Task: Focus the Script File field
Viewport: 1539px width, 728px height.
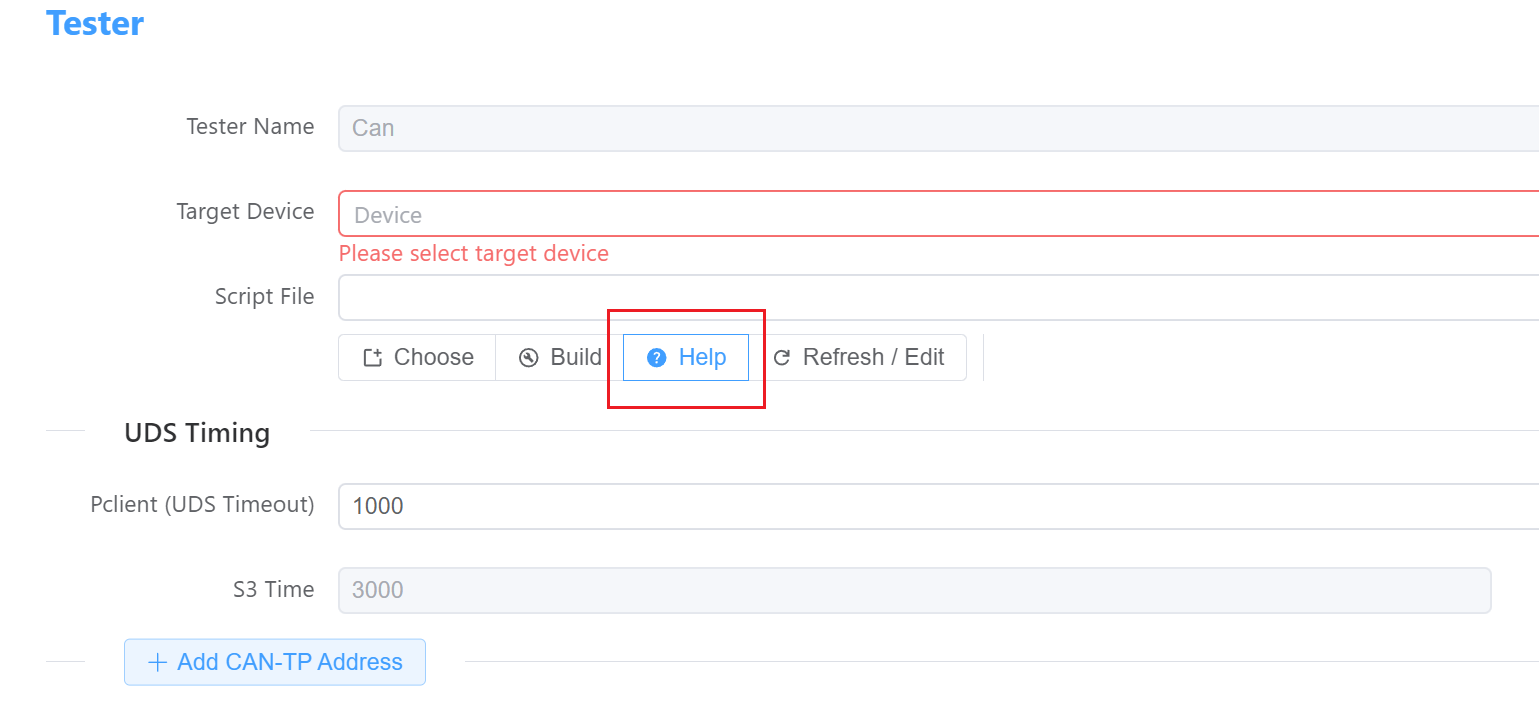Action: click(938, 298)
